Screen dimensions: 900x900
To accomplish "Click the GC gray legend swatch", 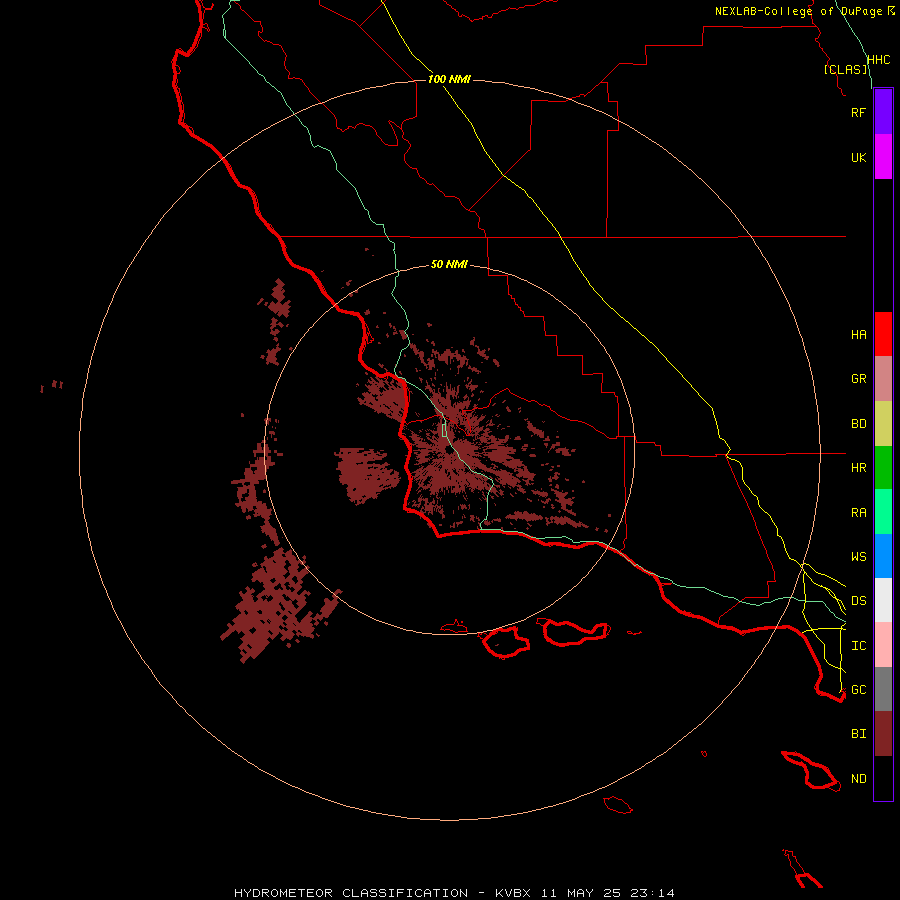I will point(883,689).
